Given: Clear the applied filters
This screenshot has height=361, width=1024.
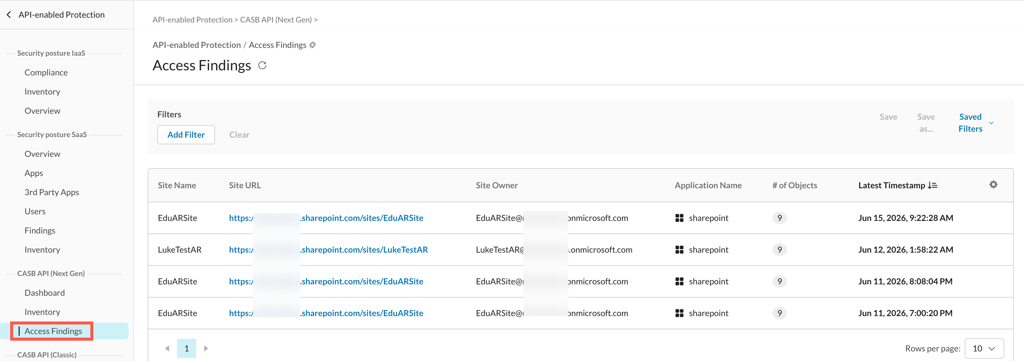Looking at the screenshot, I should coord(239,135).
